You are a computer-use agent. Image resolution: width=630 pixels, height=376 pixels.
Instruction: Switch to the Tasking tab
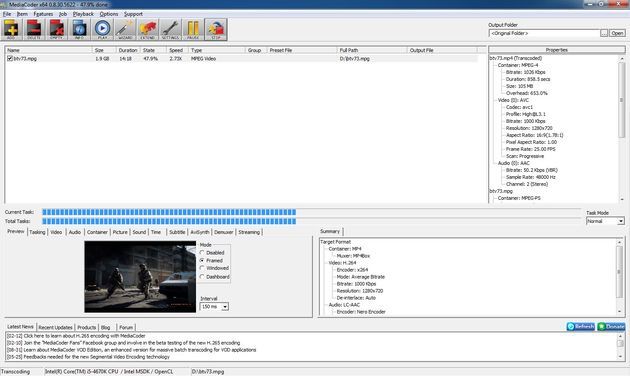pyautogui.click(x=37, y=232)
